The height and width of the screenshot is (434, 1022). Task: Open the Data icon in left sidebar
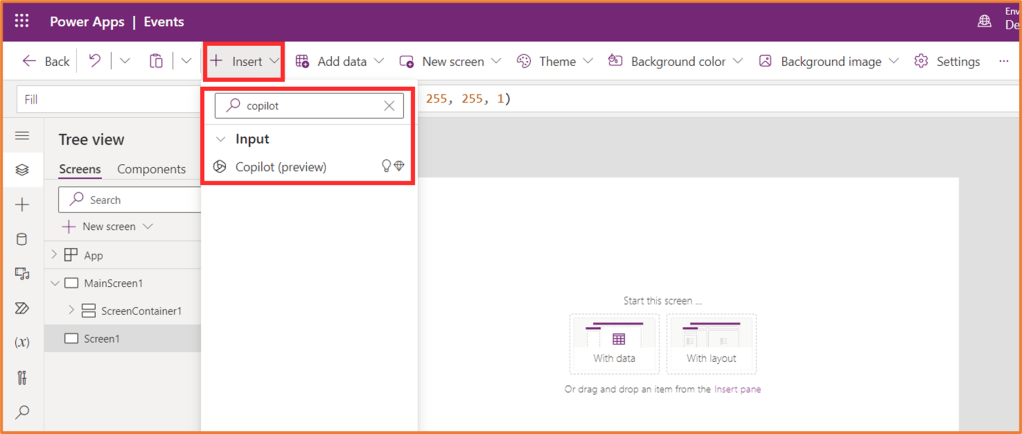[22, 239]
